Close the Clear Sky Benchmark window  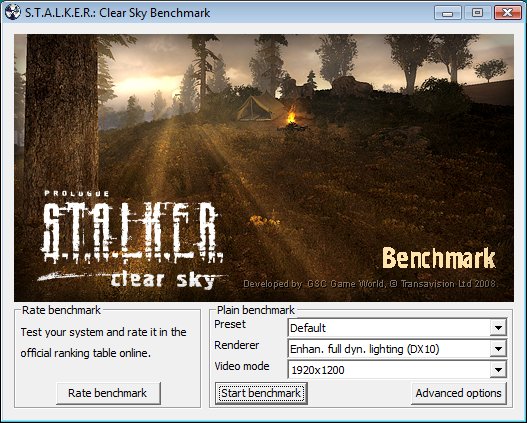click(508, 13)
